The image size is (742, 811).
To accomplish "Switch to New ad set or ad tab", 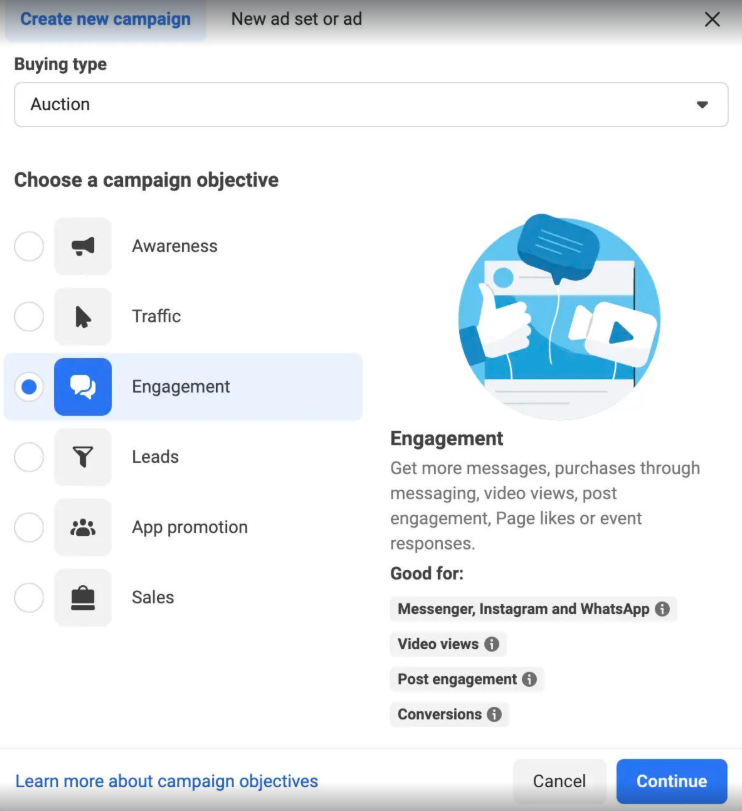I will [296, 19].
